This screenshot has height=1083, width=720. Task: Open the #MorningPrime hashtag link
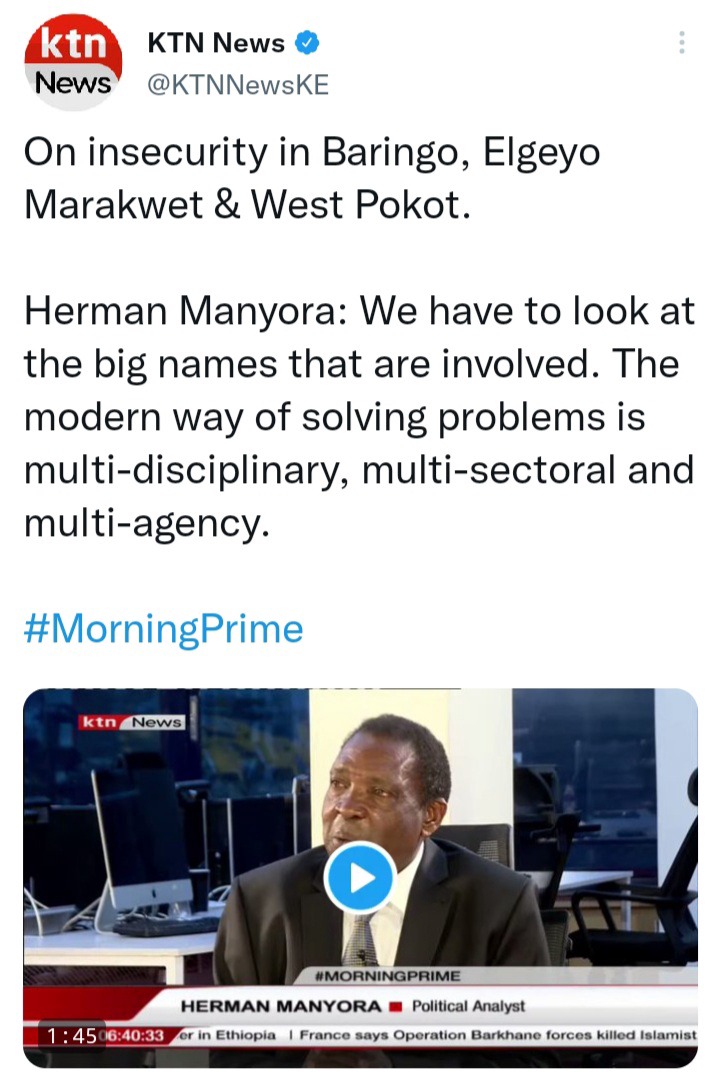[x=164, y=629]
